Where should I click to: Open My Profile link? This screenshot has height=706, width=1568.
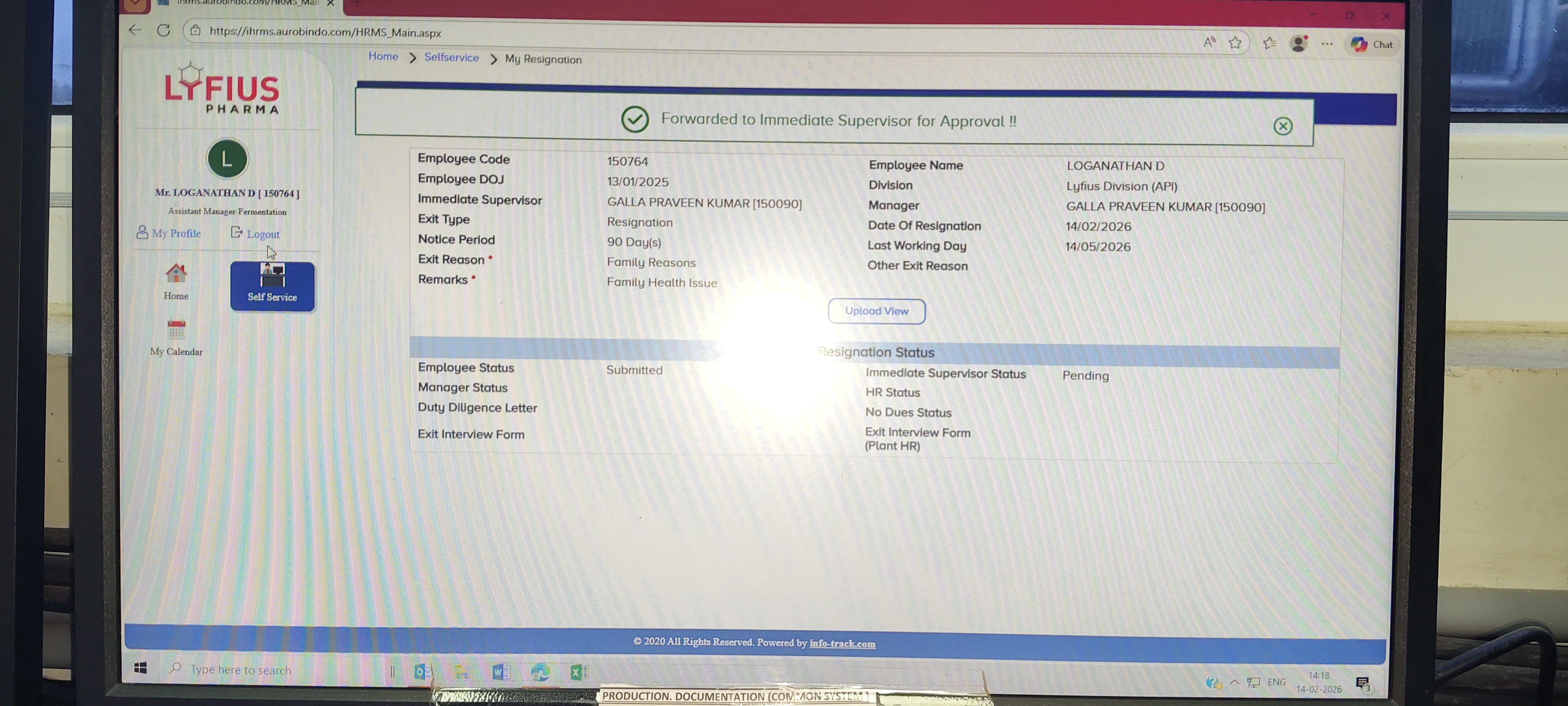click(x=176, y=233)
